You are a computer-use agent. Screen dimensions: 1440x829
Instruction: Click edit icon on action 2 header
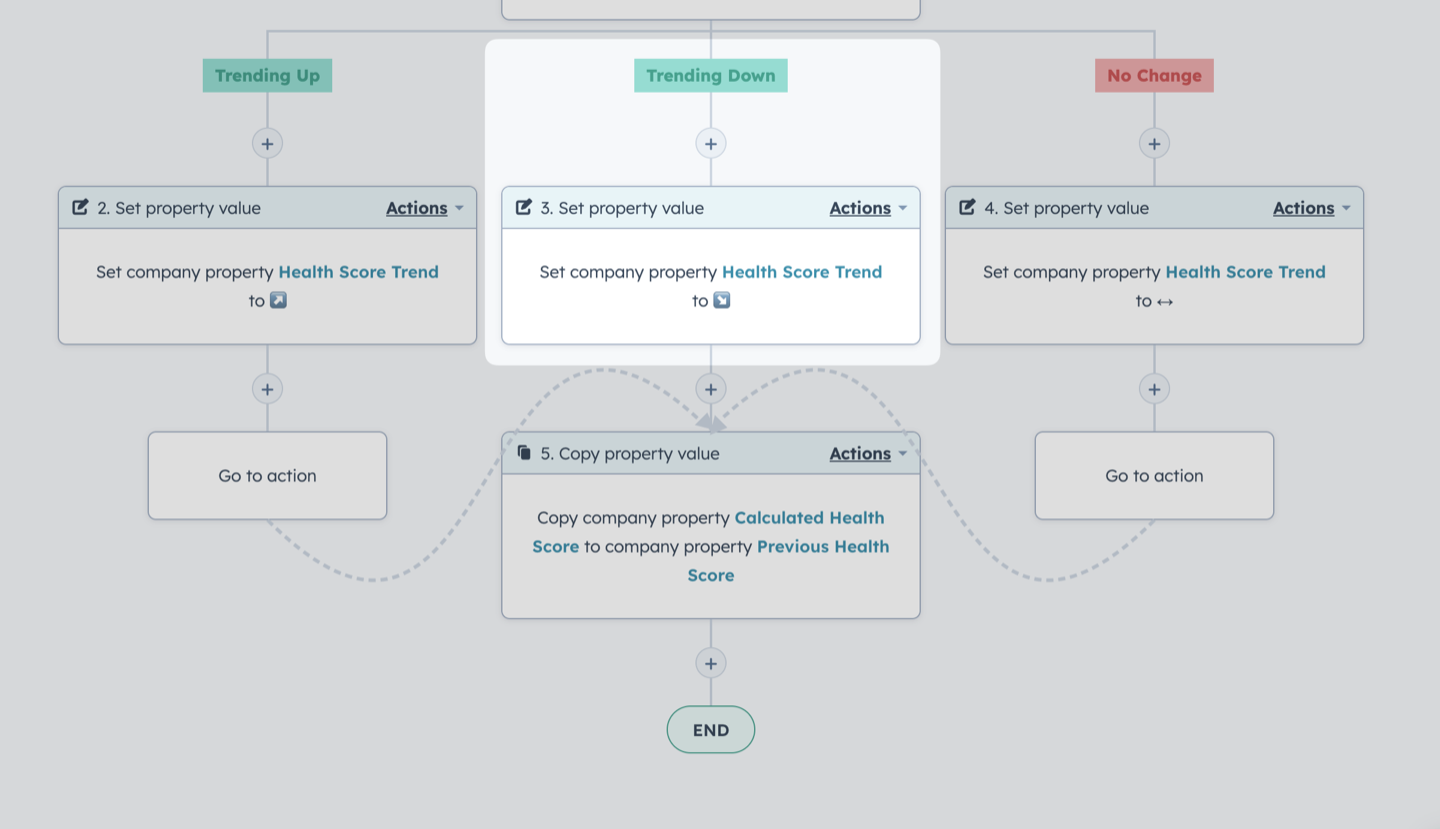[x=80, y=207]
